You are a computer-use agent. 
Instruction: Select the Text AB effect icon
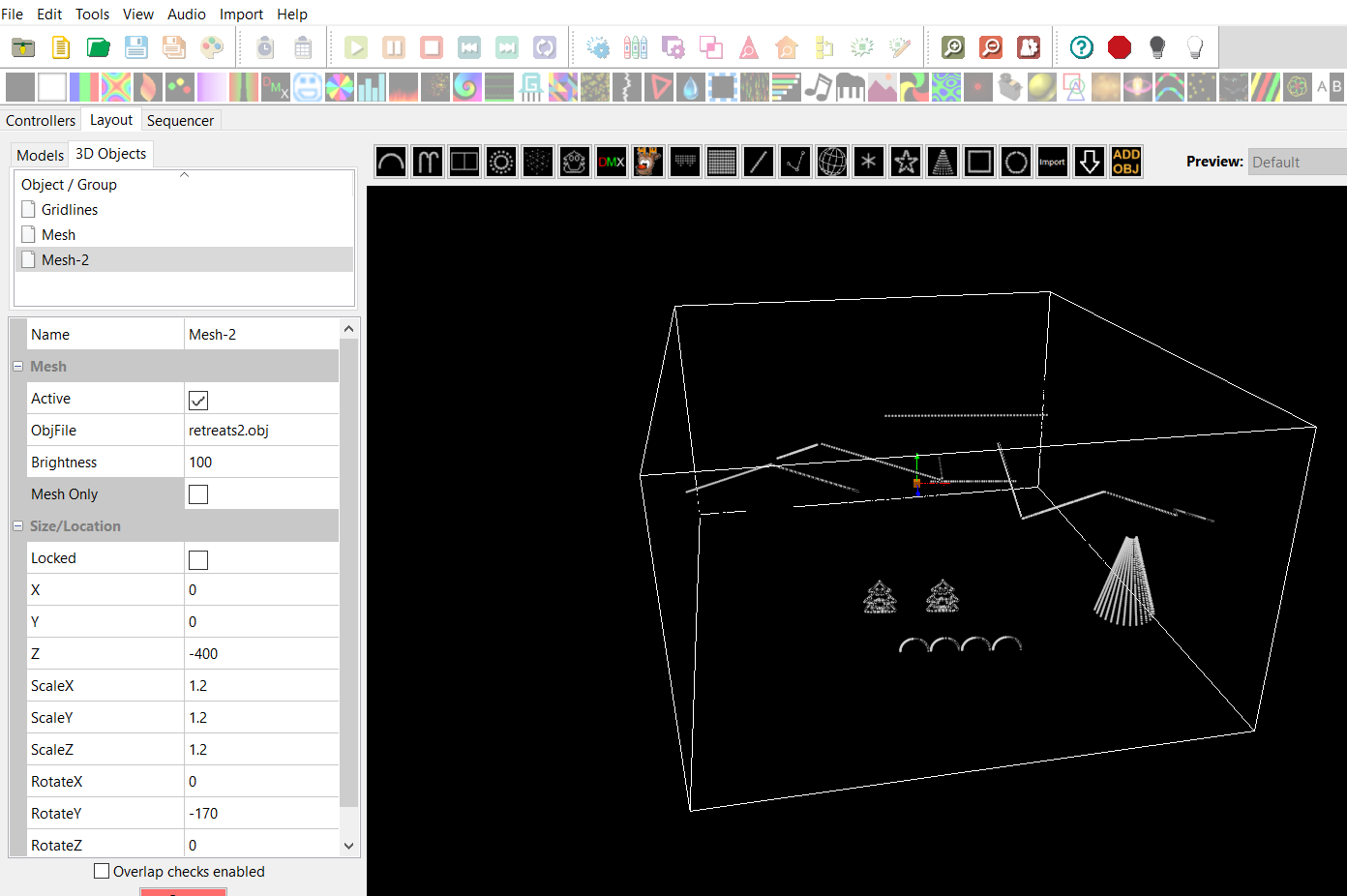pyautogui.click(x=1330, y=87)
